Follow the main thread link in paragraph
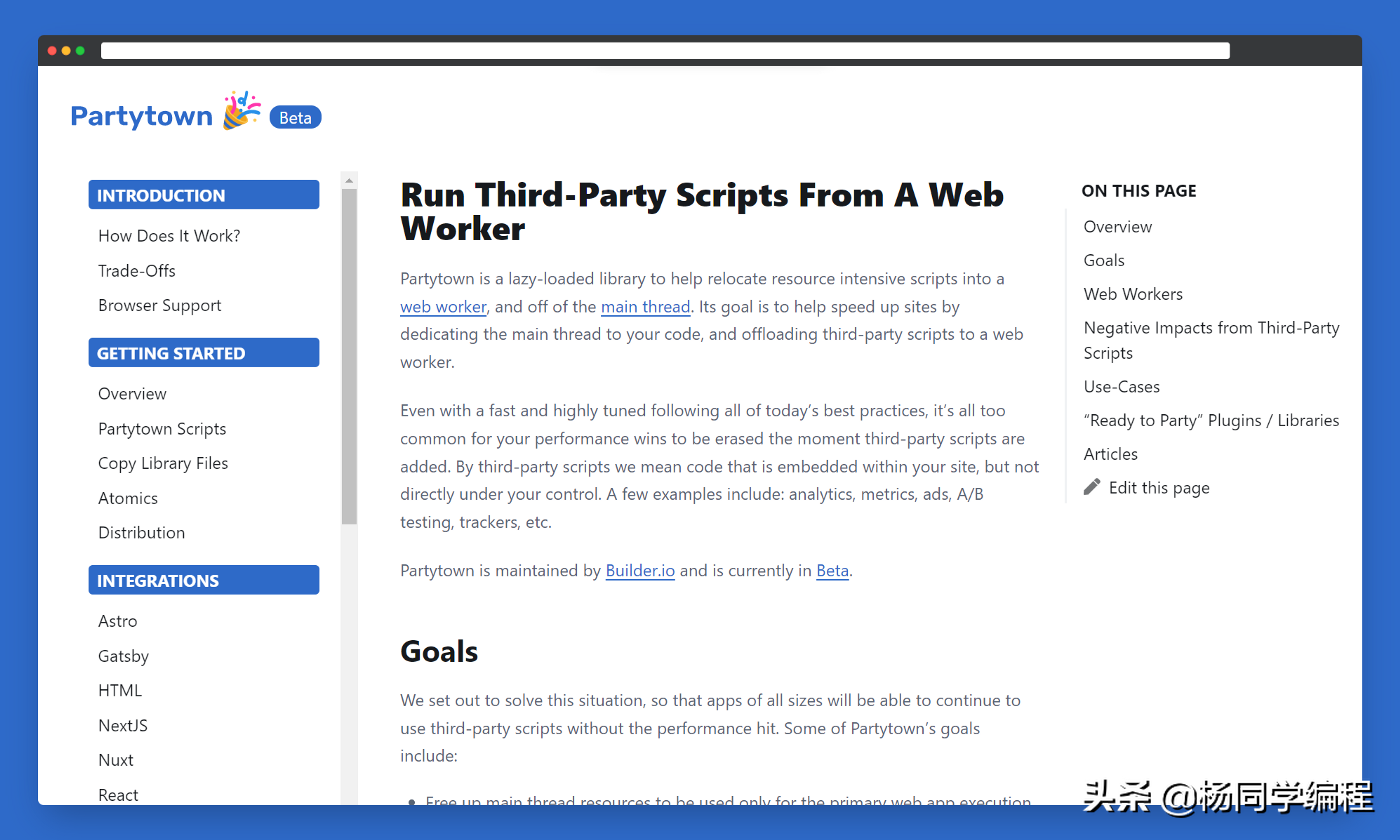Image resolution: width=1400 pixels, height=840 pixels. (645, 307)
